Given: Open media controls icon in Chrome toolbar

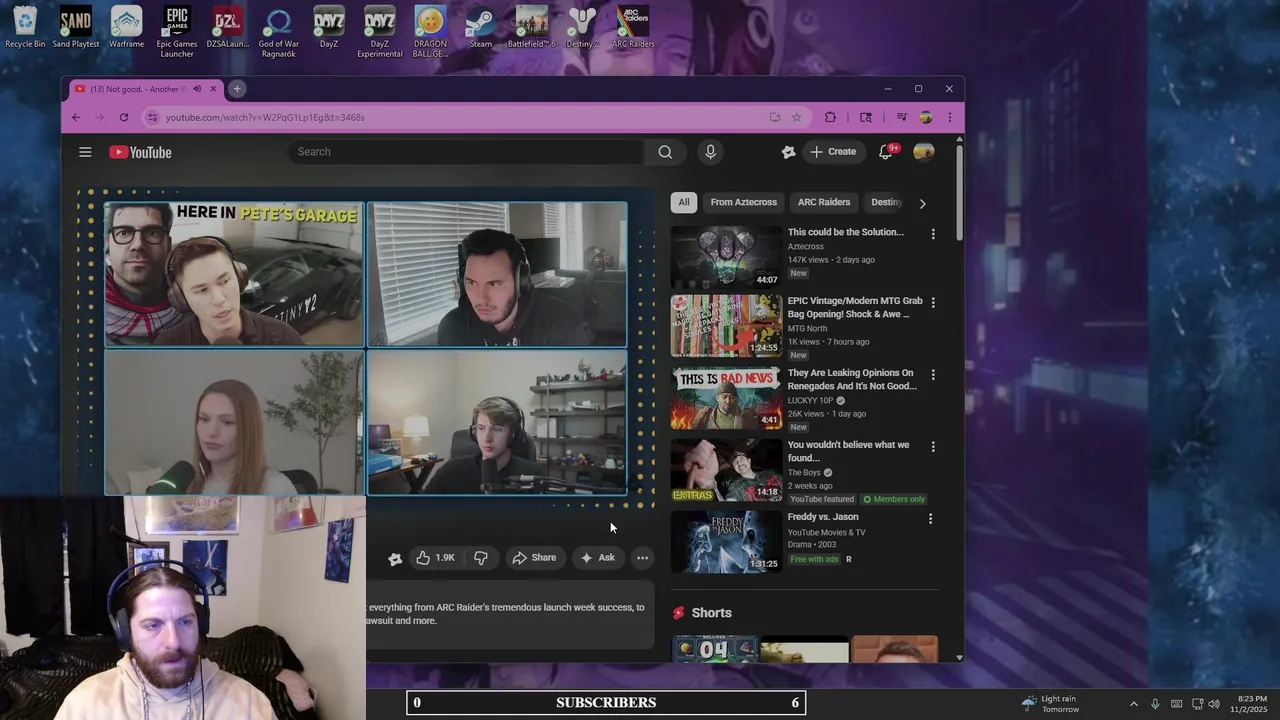Looking at the screenshot, I should 901,117.
